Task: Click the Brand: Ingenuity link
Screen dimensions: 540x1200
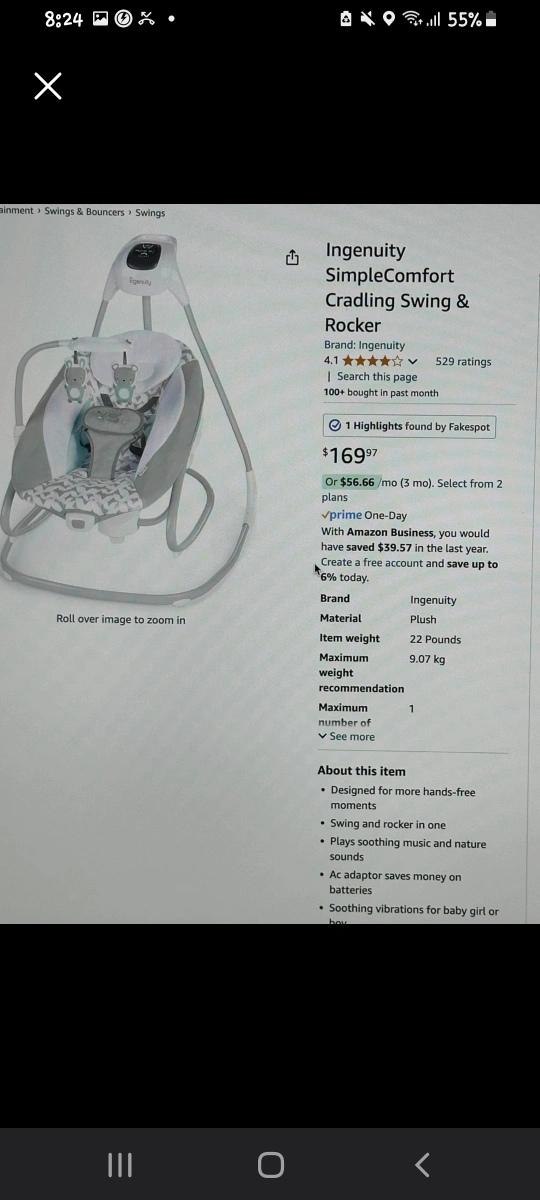Action: pos(364,345)
